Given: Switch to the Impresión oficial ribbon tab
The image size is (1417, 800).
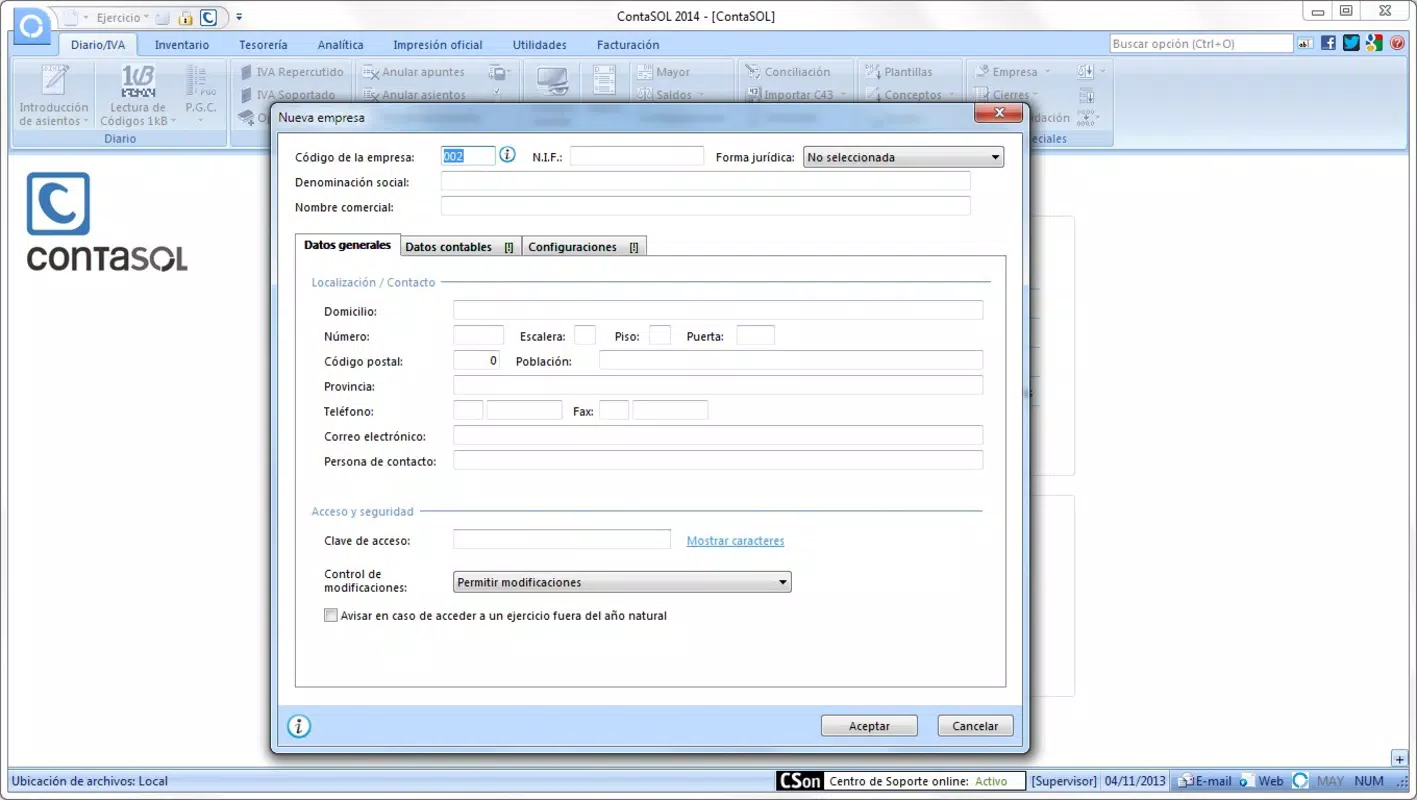Looking at the screenshot, I should click(x=438, y=45).
